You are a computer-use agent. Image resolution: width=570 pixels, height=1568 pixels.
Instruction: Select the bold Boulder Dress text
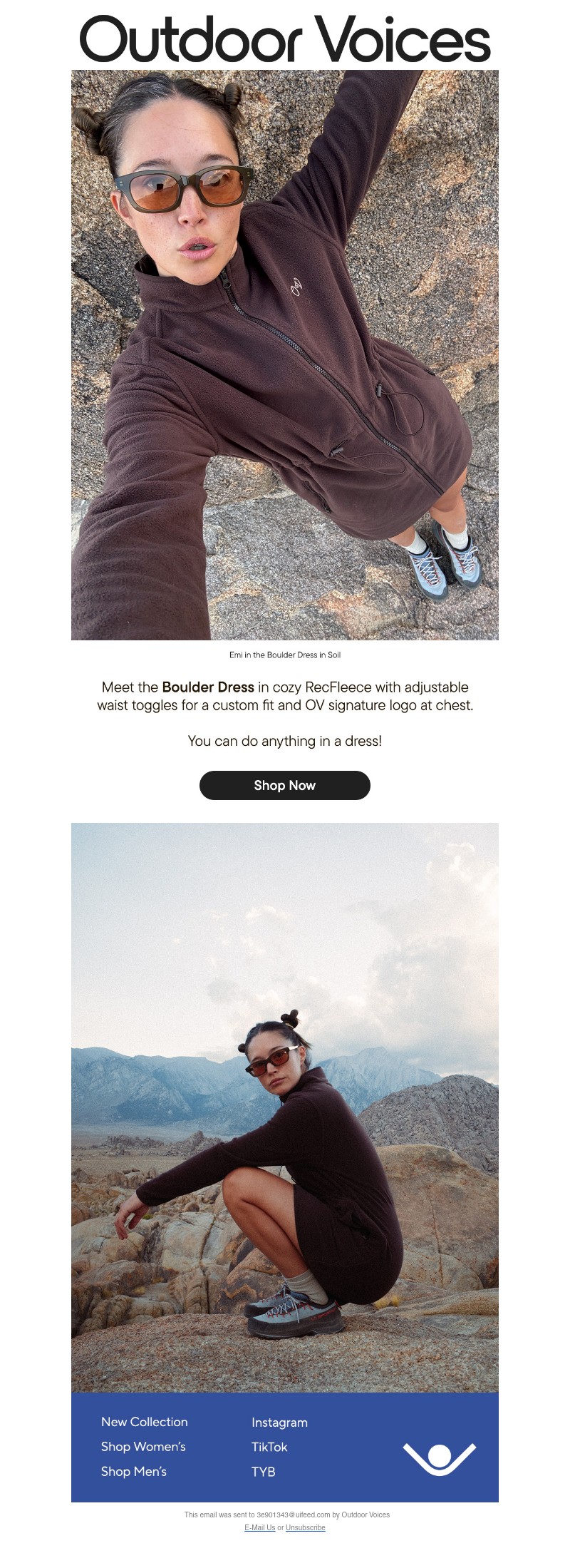pyautogui.click(x=208, y=687)
